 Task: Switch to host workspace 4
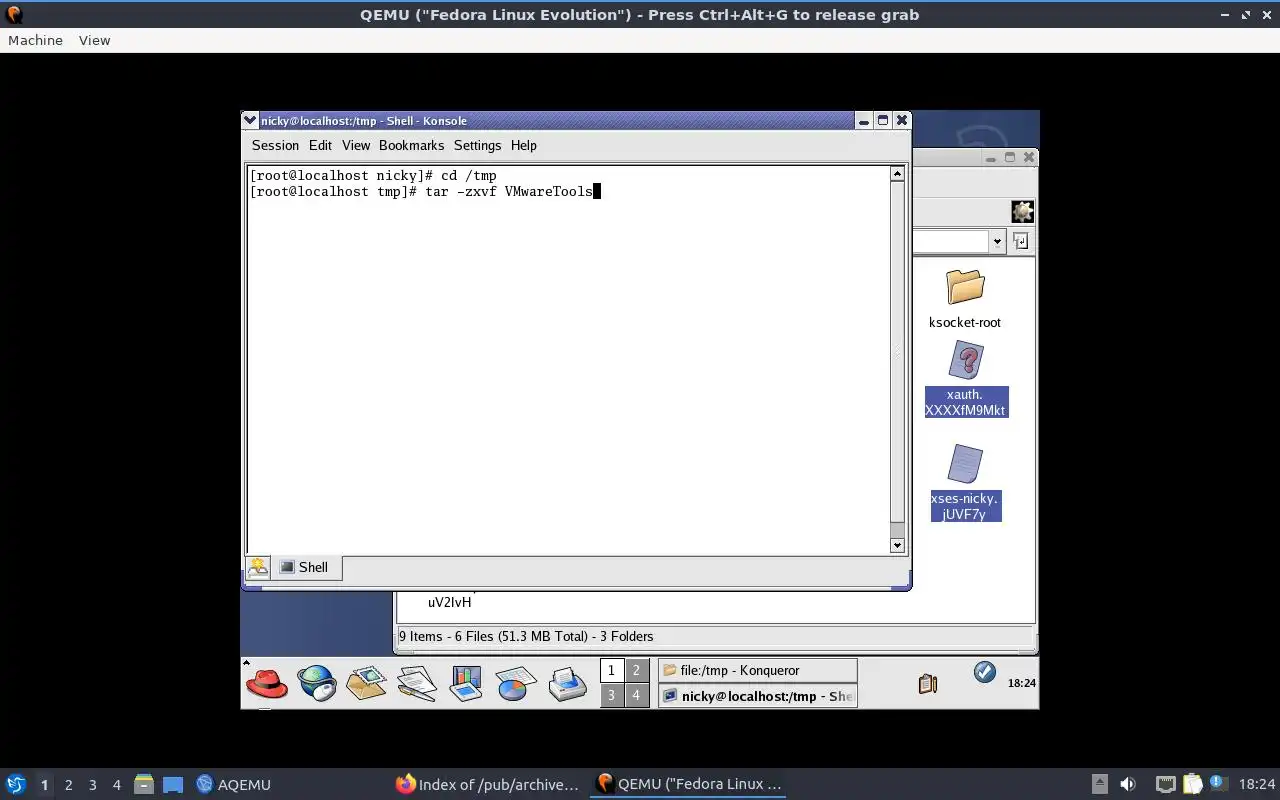116,785
